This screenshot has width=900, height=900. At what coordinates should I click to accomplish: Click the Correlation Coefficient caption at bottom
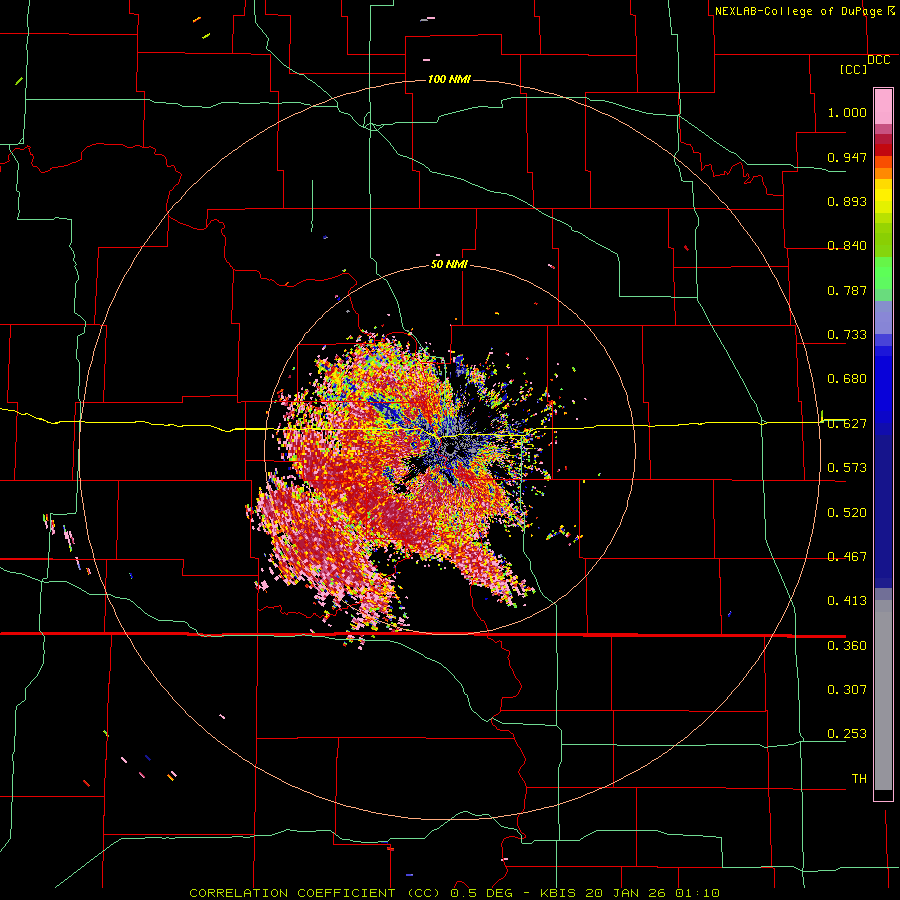454,893
